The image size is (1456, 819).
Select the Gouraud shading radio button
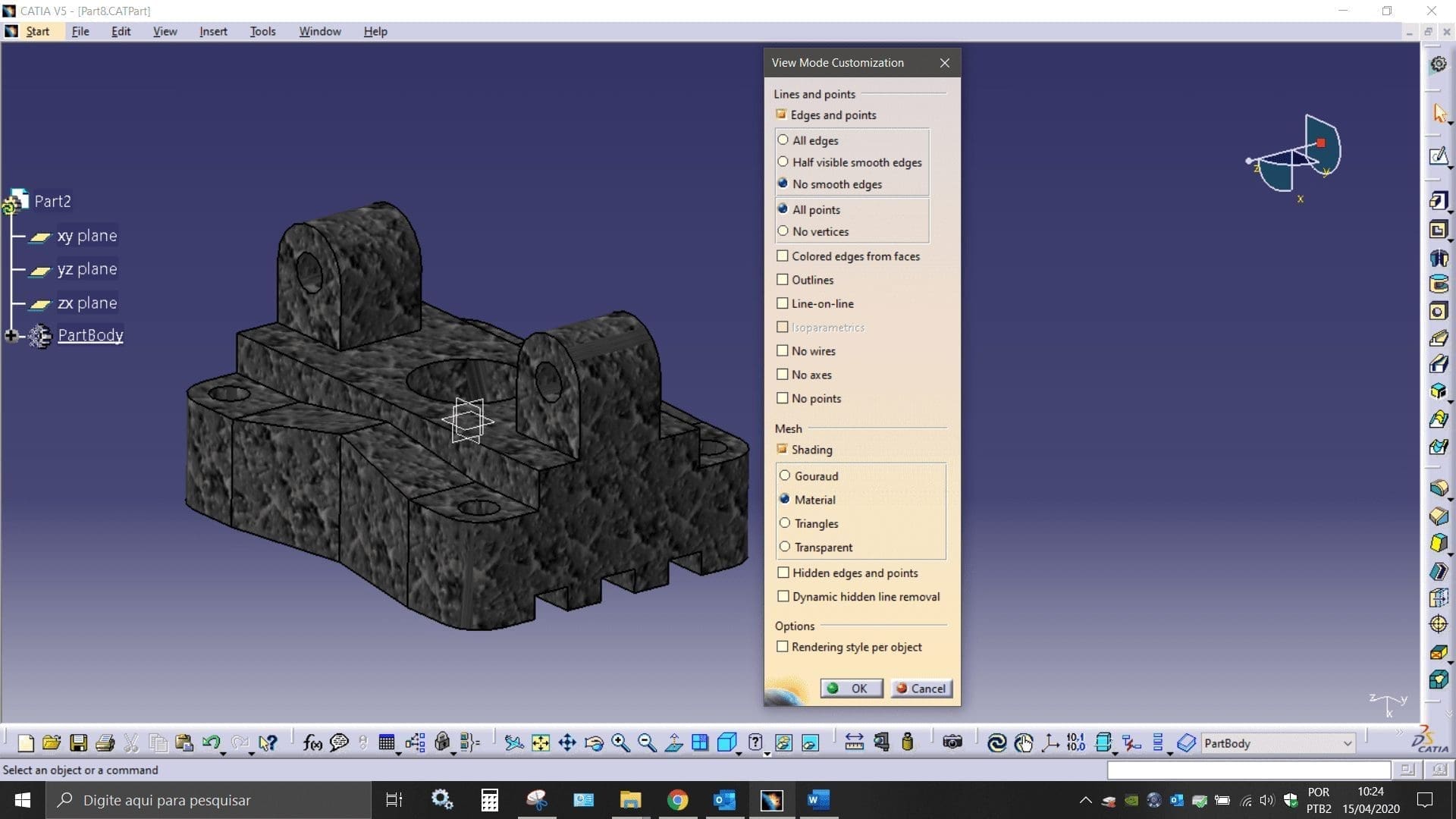(x=785, y=475)
